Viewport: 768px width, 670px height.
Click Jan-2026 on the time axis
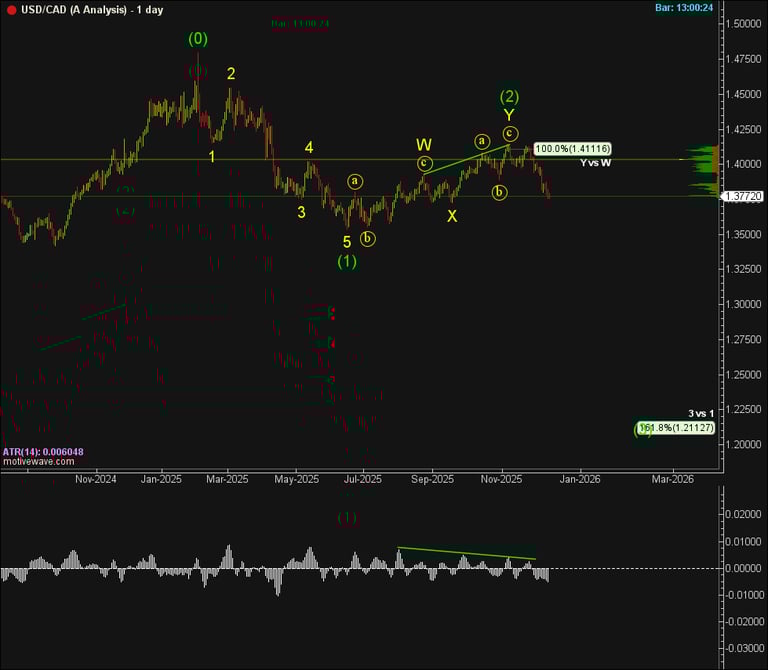click(580, 479)
